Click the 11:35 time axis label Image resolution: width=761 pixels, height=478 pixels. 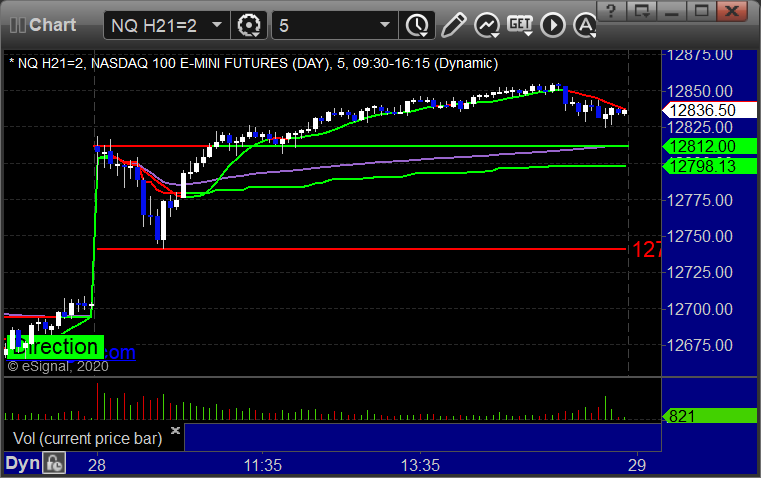(x=263, y=465)
